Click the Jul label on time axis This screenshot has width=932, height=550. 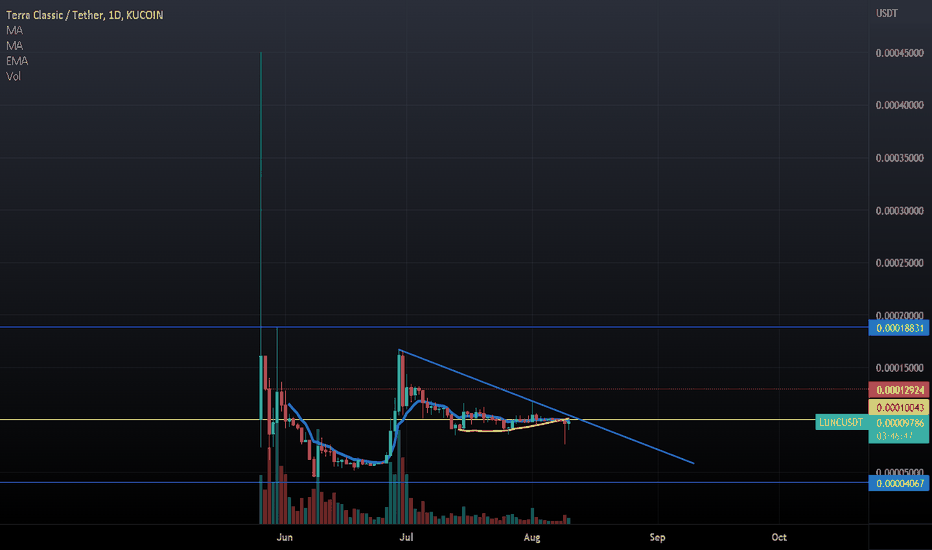click(x=406, y=538)
